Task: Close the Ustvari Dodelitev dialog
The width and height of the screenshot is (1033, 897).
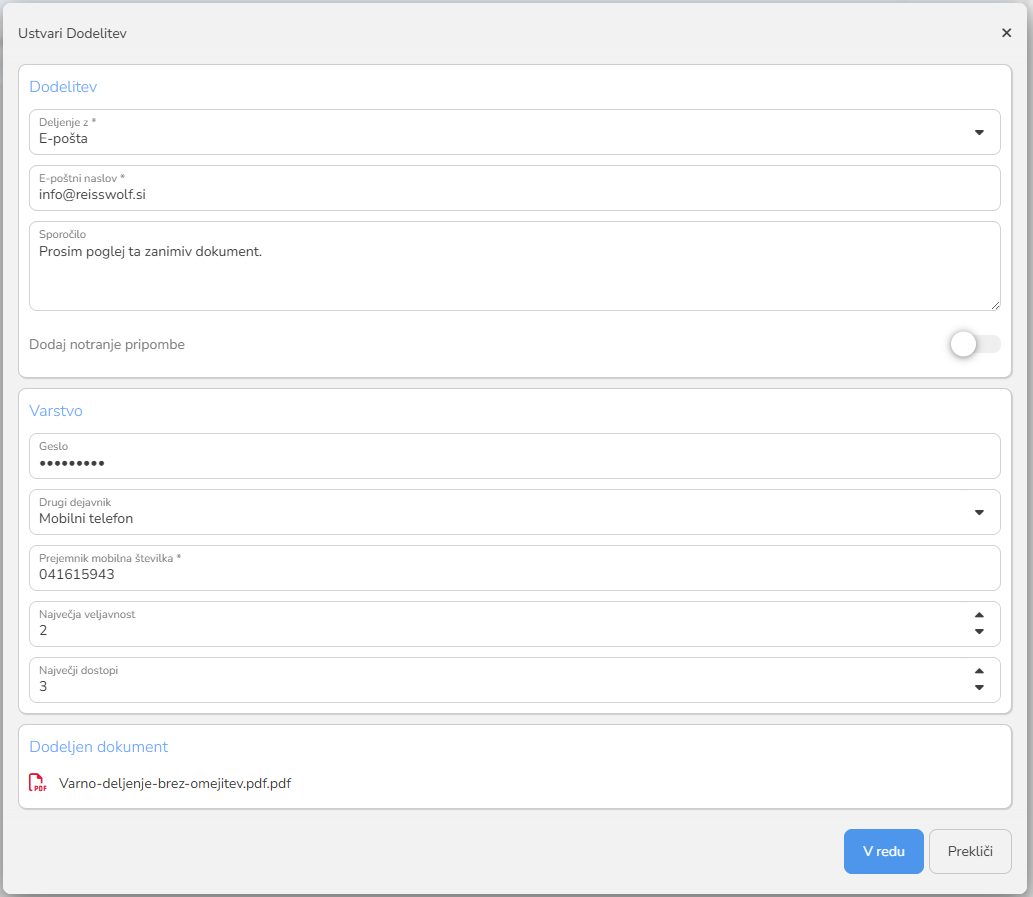Action: click(x=1006, y=33)
